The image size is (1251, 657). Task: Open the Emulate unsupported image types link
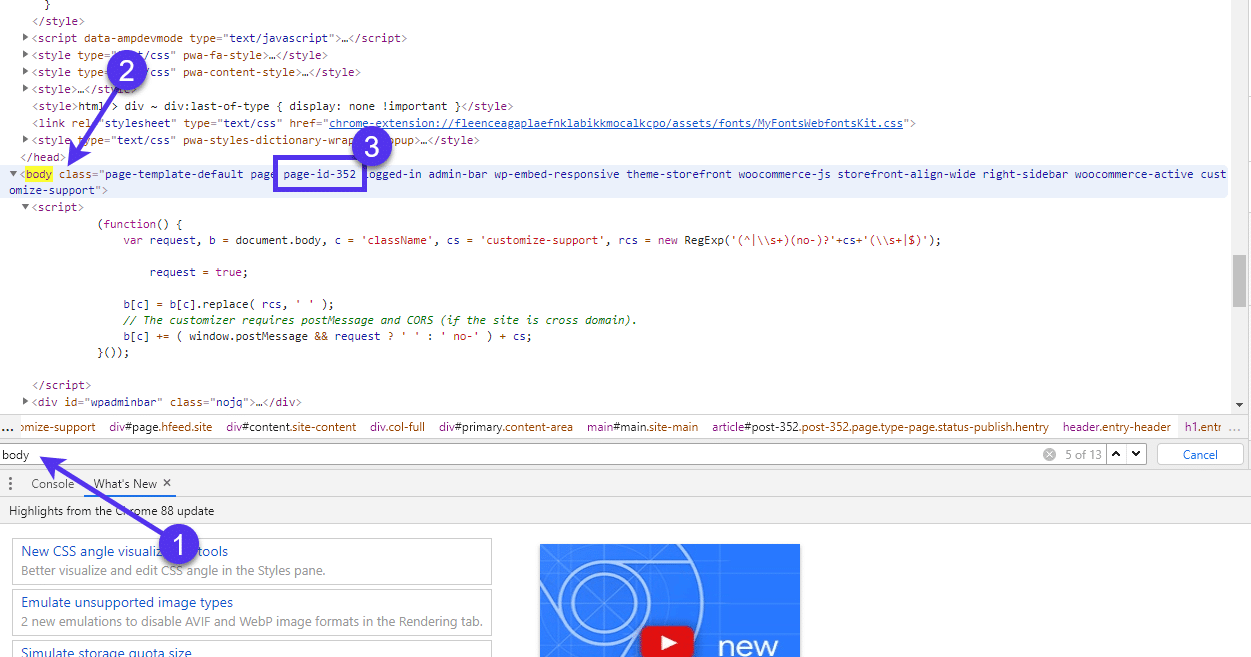(x=125, y=602)
